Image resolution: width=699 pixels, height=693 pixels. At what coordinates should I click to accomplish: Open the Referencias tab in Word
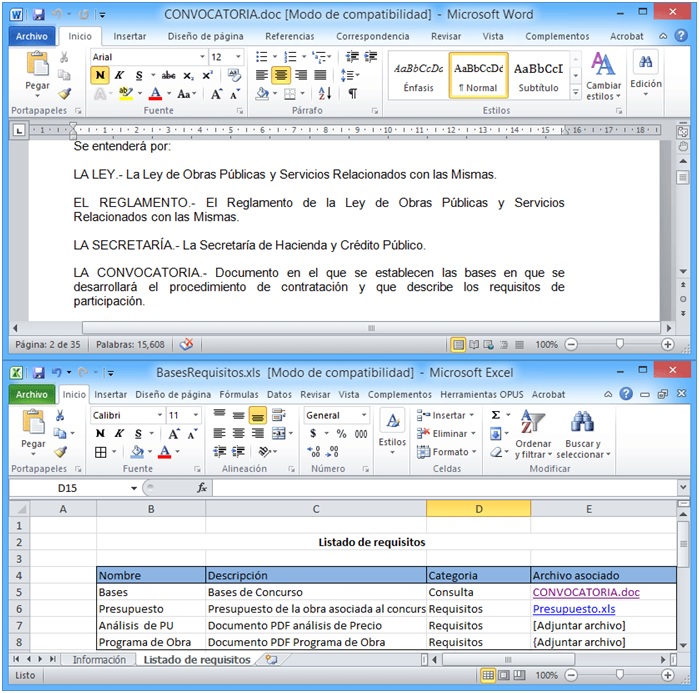289,36
